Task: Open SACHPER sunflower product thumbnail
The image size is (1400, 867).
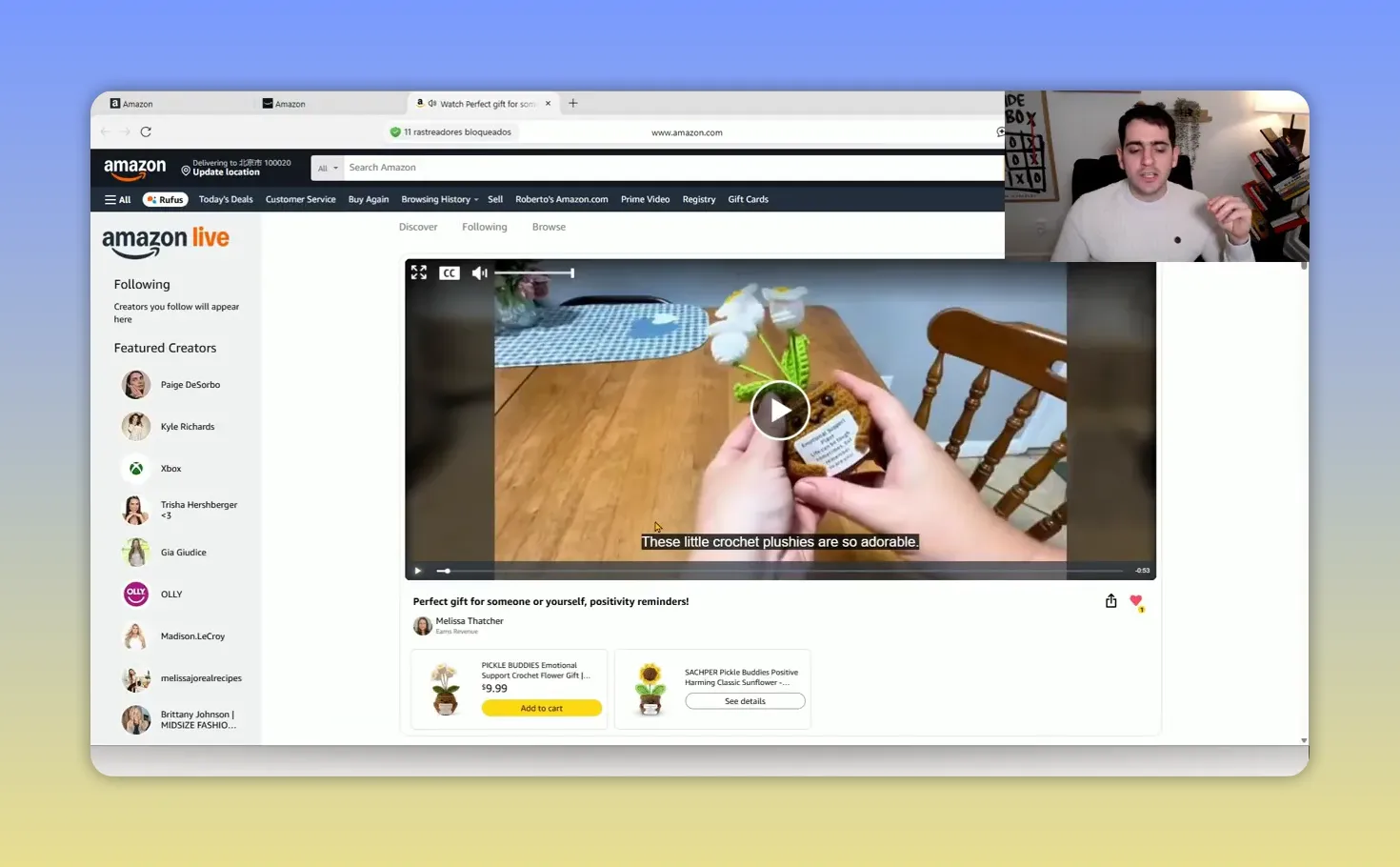Action: 650,689
